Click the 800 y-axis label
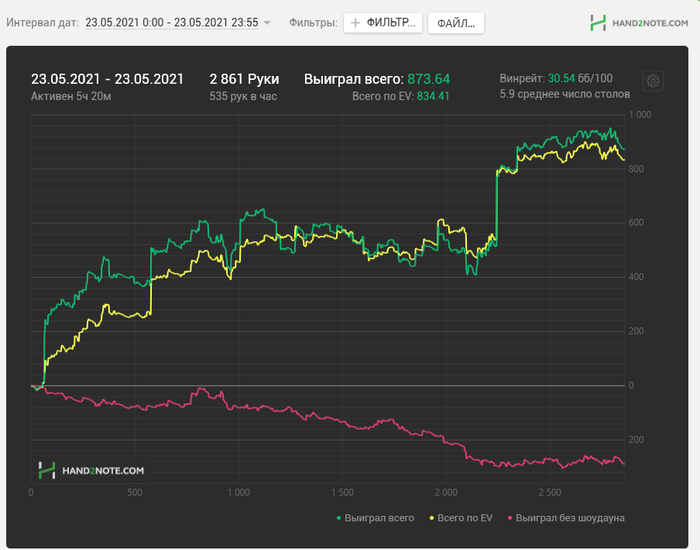The height and width of the screenshot is (550, 700). click(x=636, y=169)
